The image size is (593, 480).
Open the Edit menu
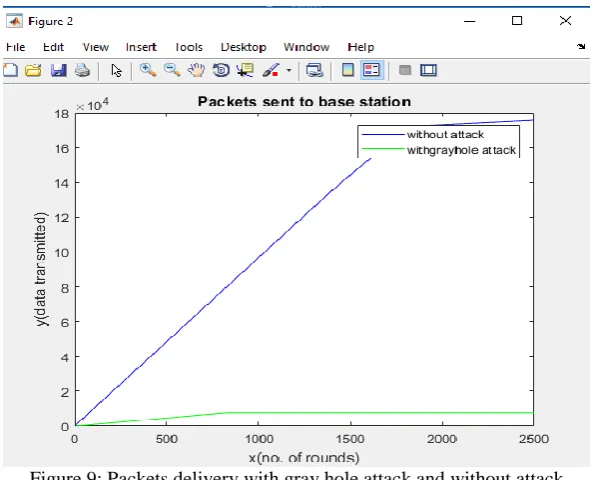coord(53,47)
